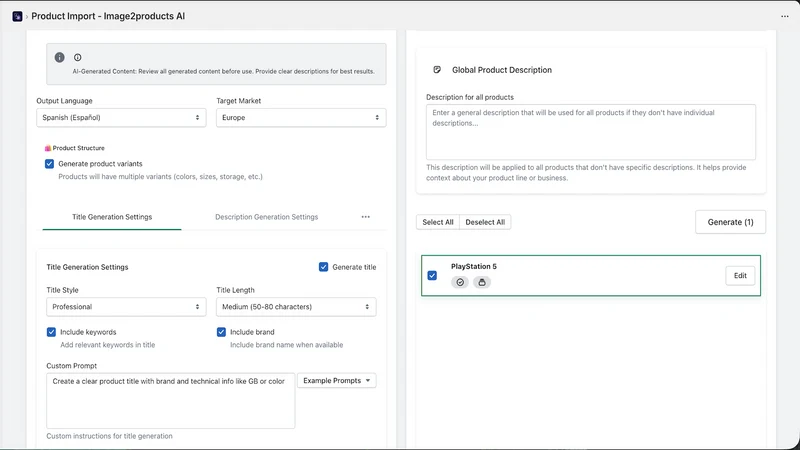This screenshot has width=800, height=450.
Task: Open the Target Market dropdown
Action: pyautogui.click(x=301, y=117)
